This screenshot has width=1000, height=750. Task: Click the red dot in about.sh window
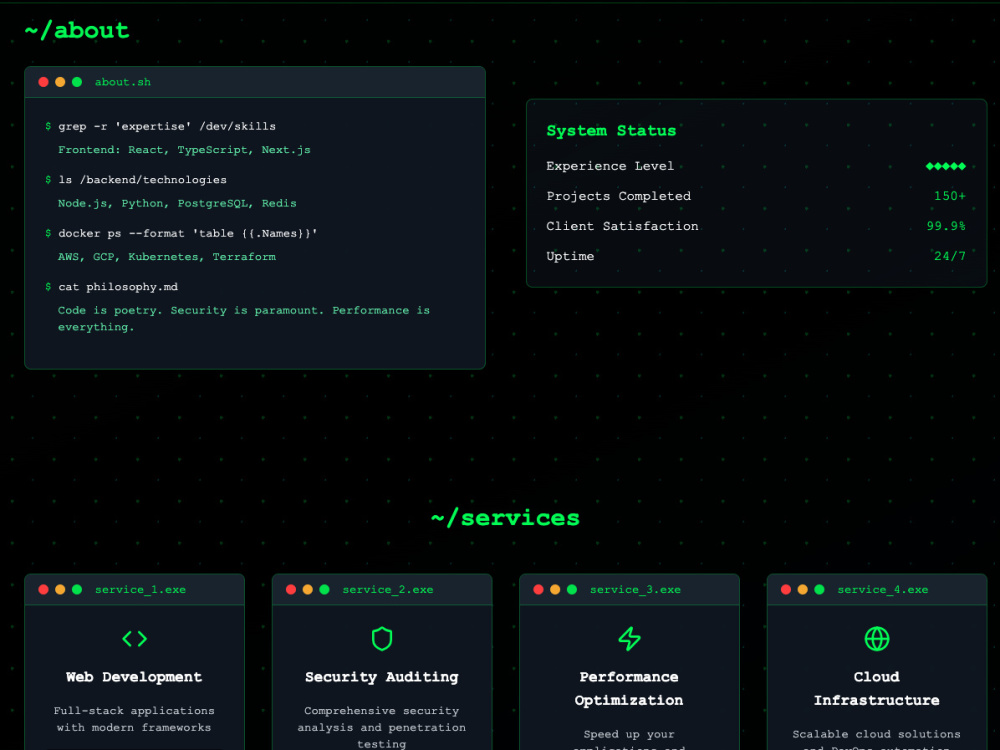(43, 82)
